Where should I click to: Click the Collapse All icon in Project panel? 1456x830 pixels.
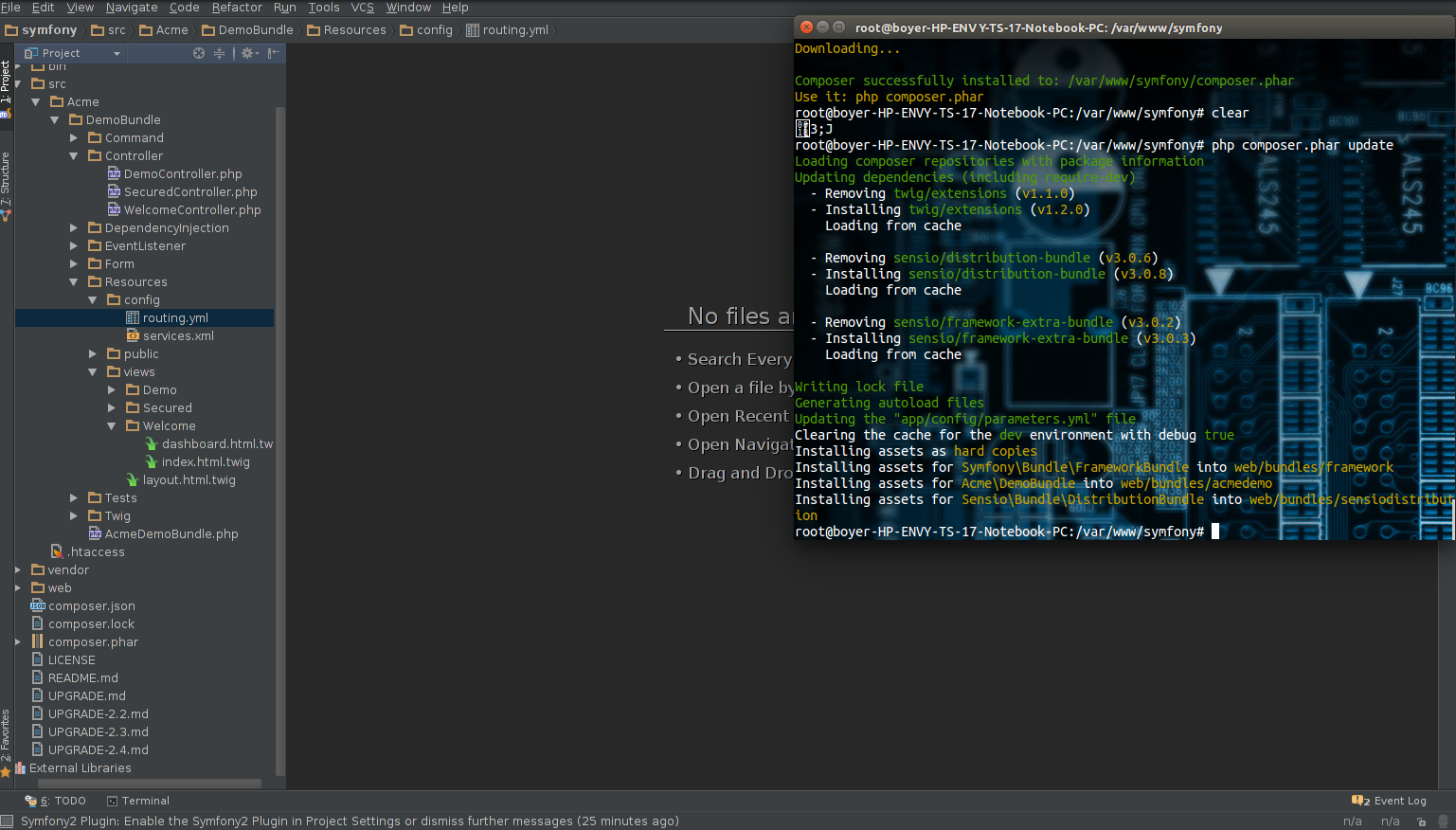[x=220, y=53]
